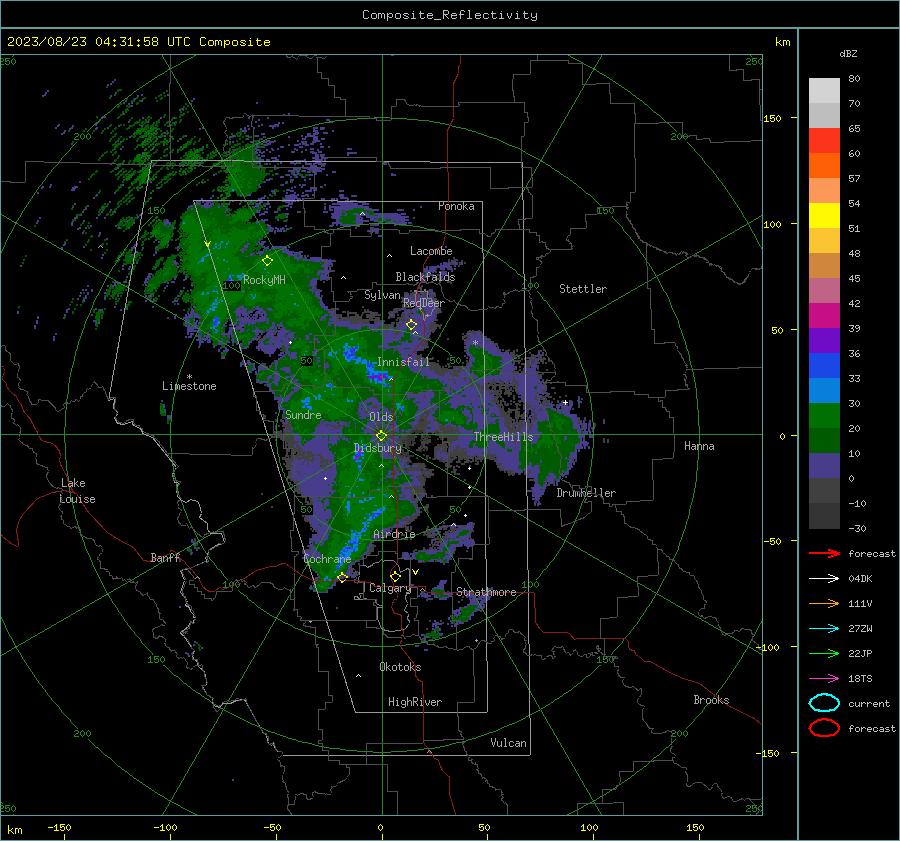The height and width of the screenshot is (841, 900).
Task: Click the yellow diamond marker below RedDeer
Action: (x=412, y=325)
